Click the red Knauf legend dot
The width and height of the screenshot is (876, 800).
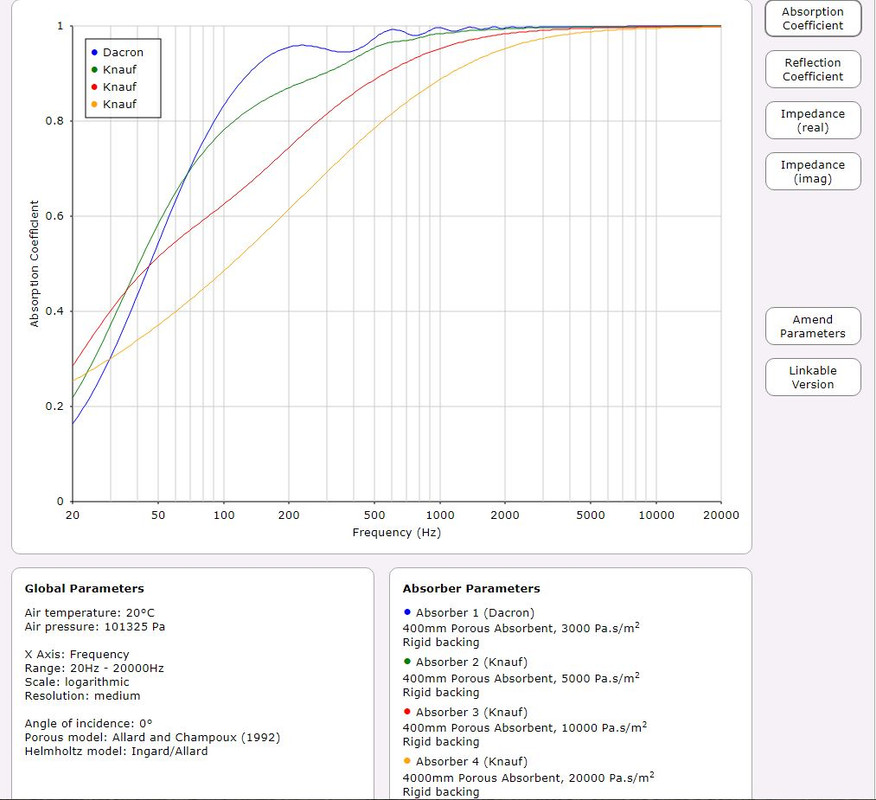94,87
